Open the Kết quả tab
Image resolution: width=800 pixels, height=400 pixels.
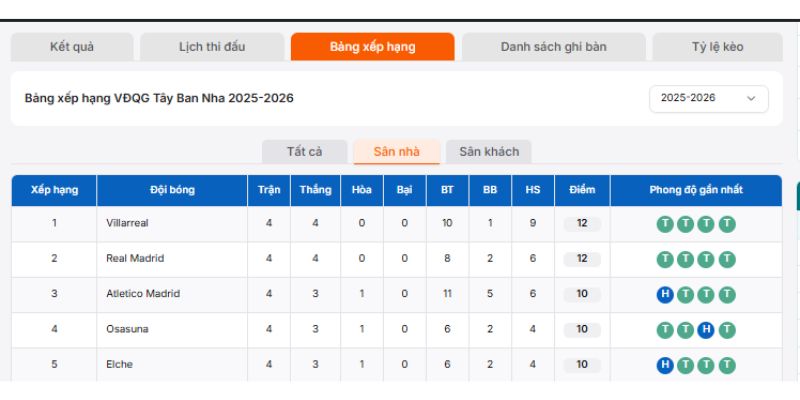[72, 47]
